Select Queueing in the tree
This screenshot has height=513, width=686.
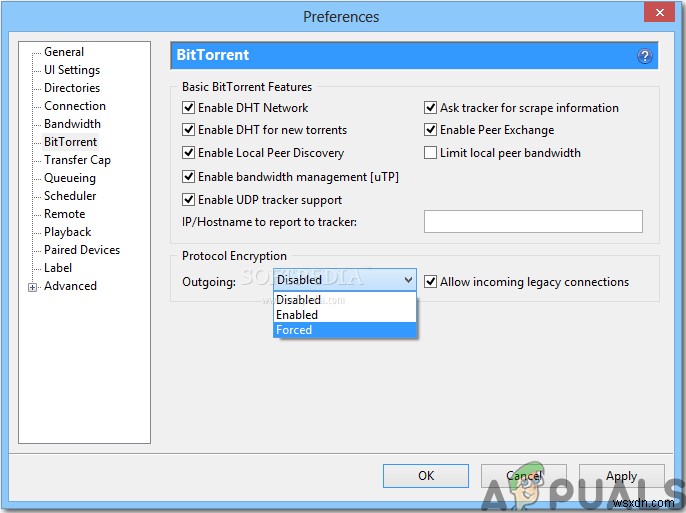pyautogui.click(x=70, y=178)
